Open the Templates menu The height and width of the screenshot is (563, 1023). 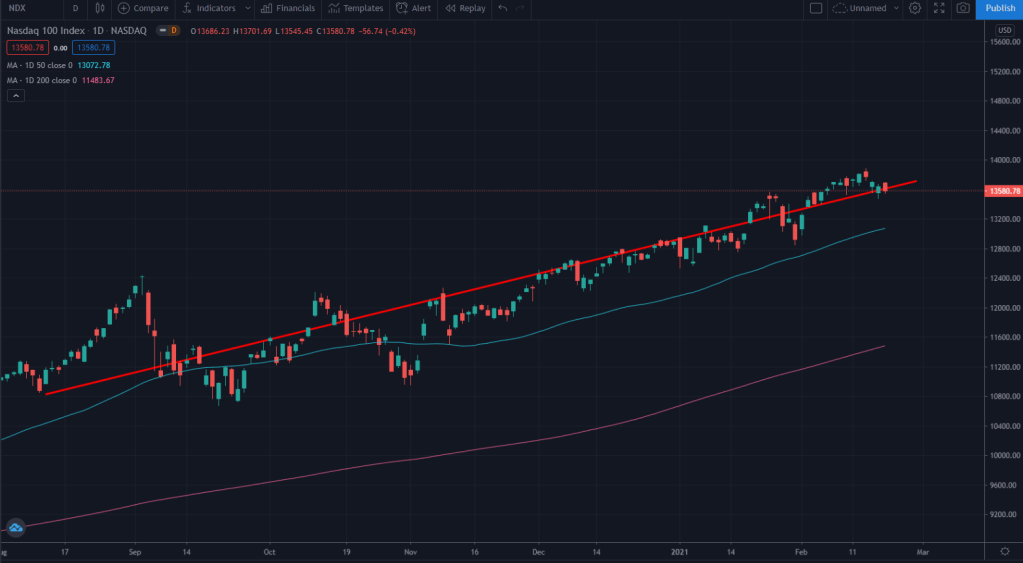355,8
